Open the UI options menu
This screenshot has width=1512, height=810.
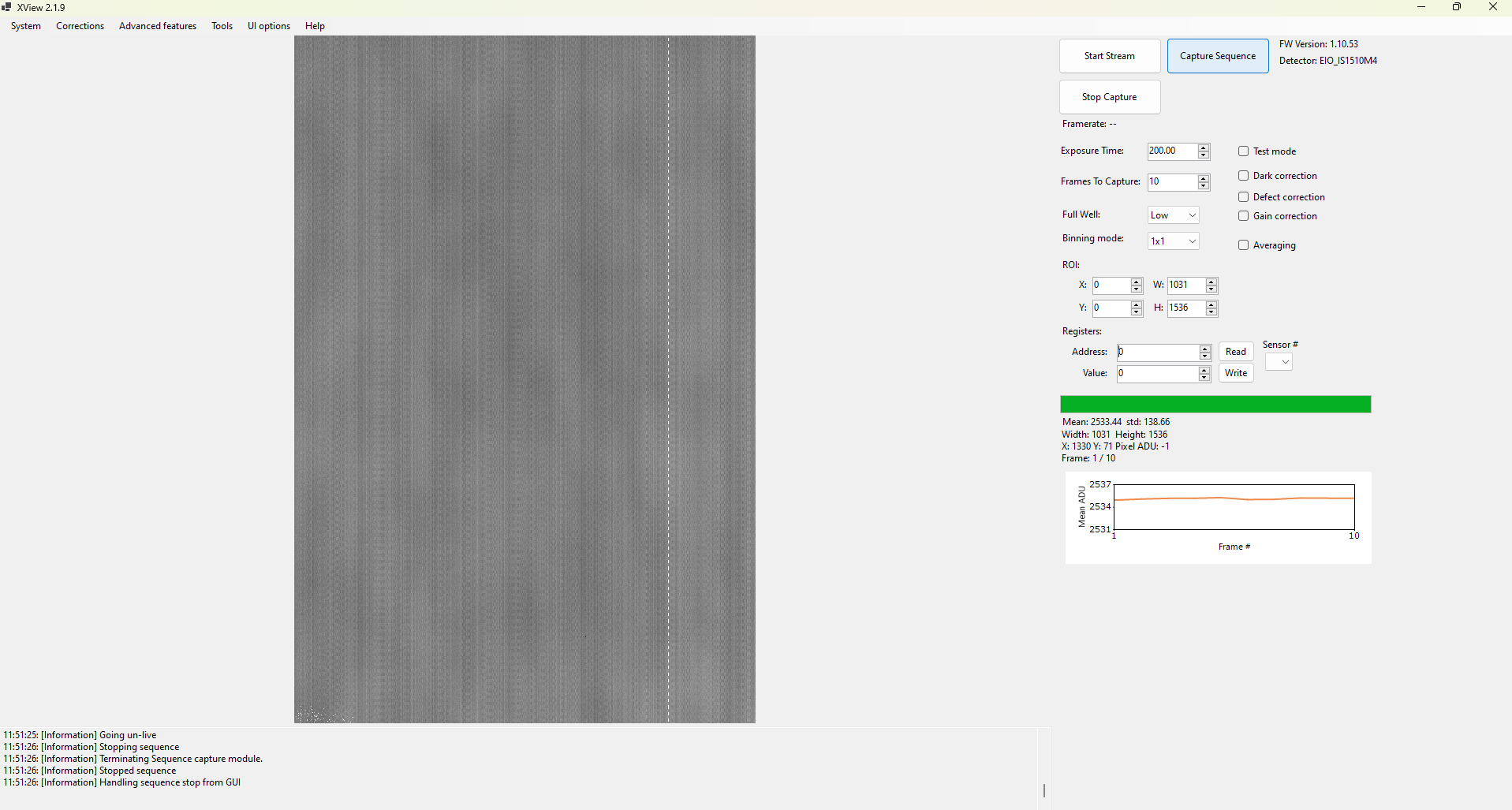[269, 26]
